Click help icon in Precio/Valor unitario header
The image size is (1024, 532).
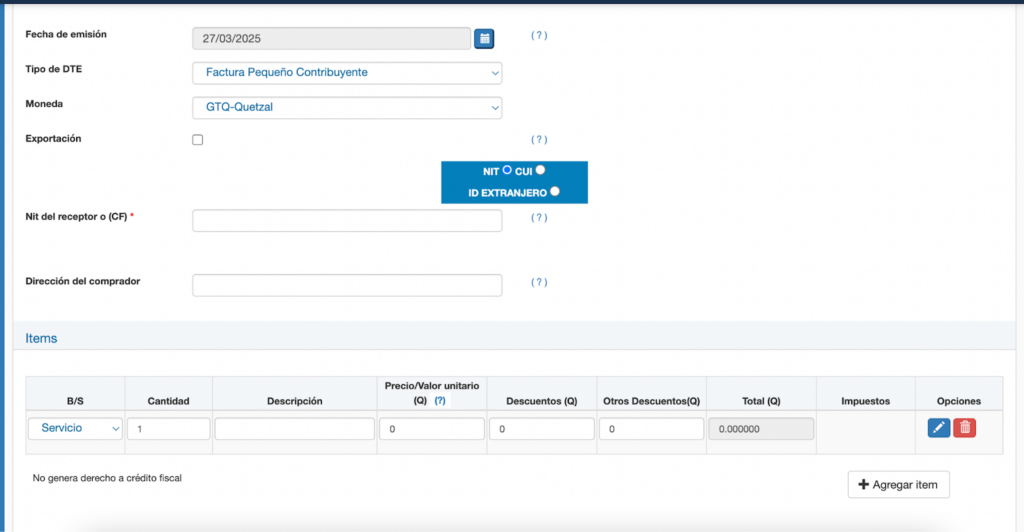pos(440,400)
